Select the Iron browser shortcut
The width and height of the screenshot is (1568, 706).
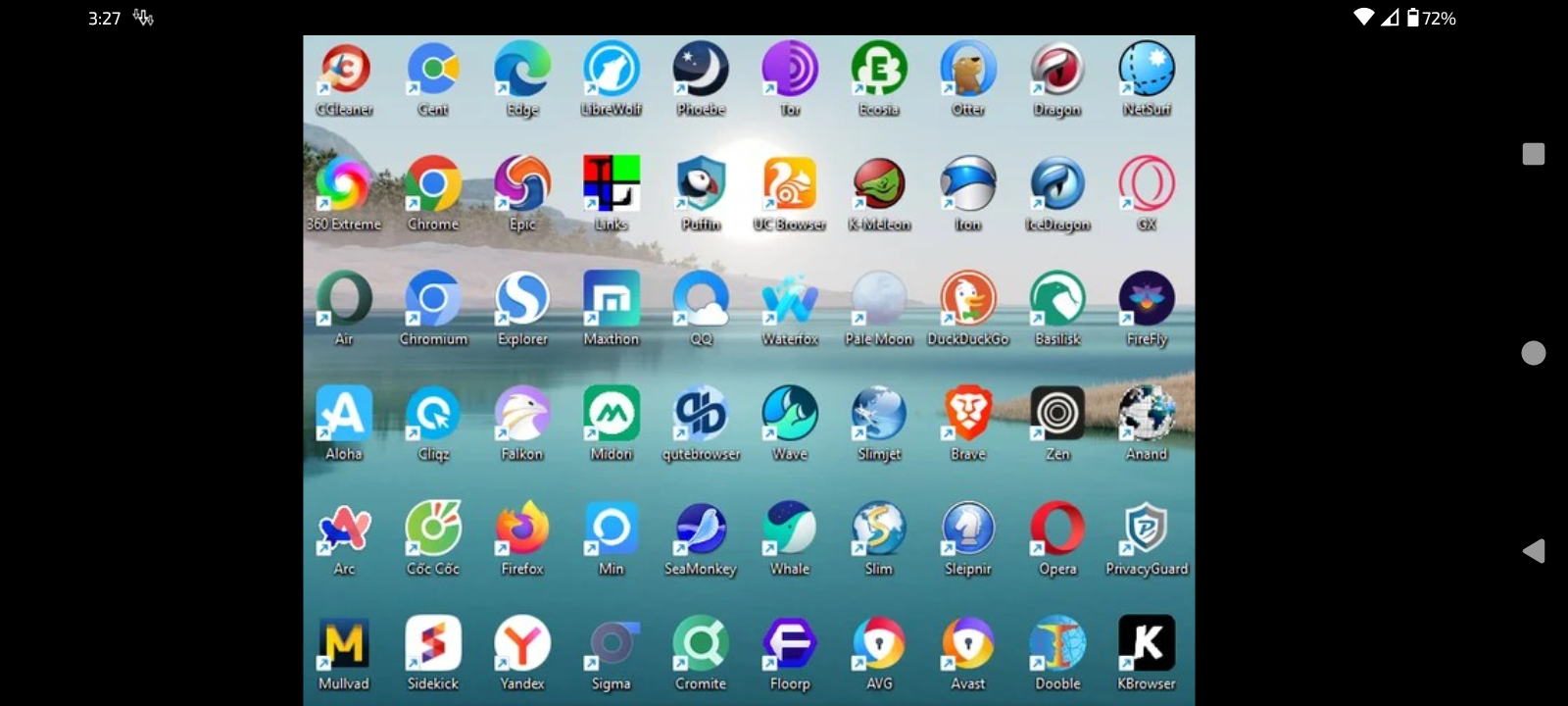[968, 183]
